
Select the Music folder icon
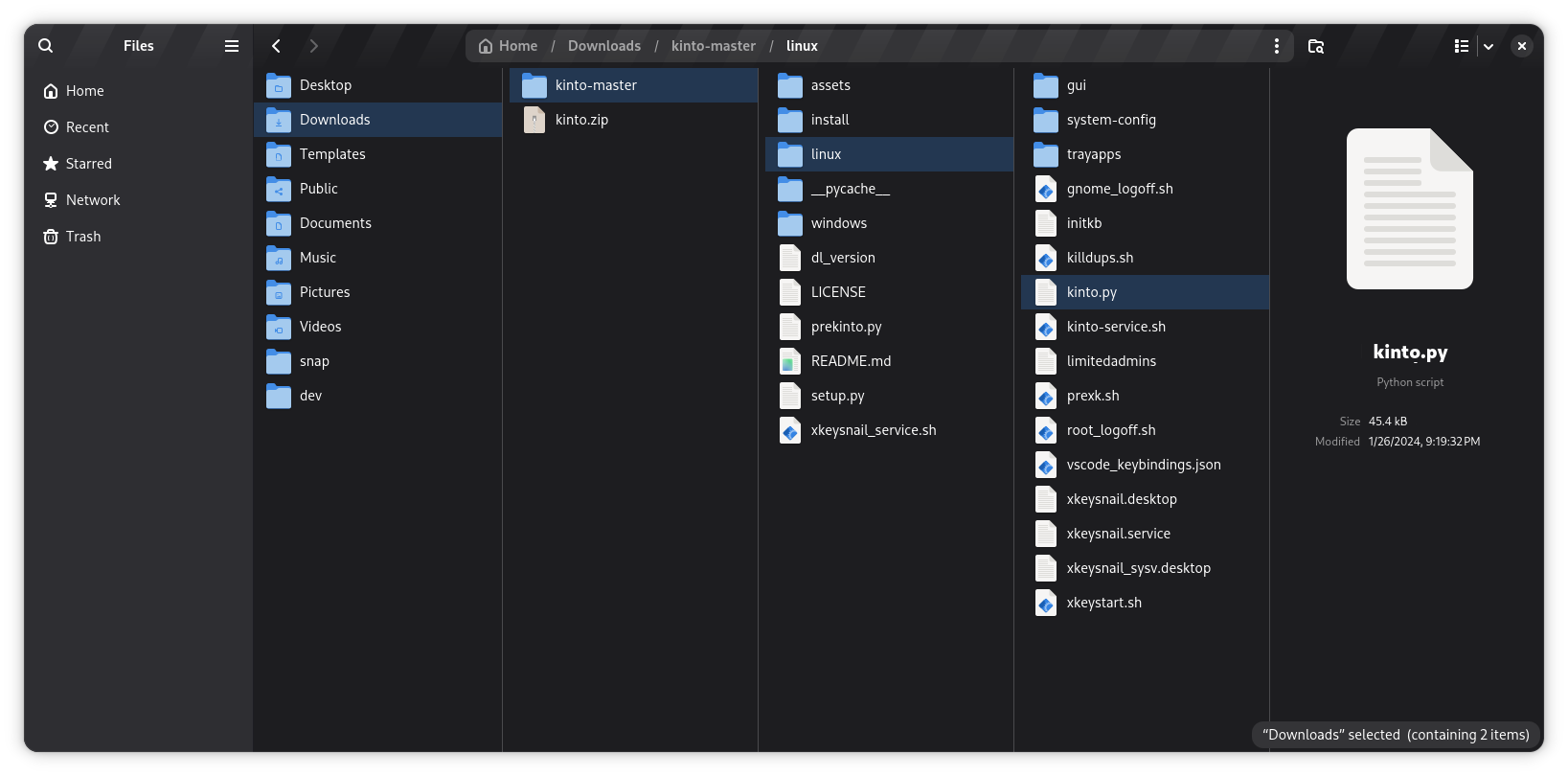pos(279,258)
